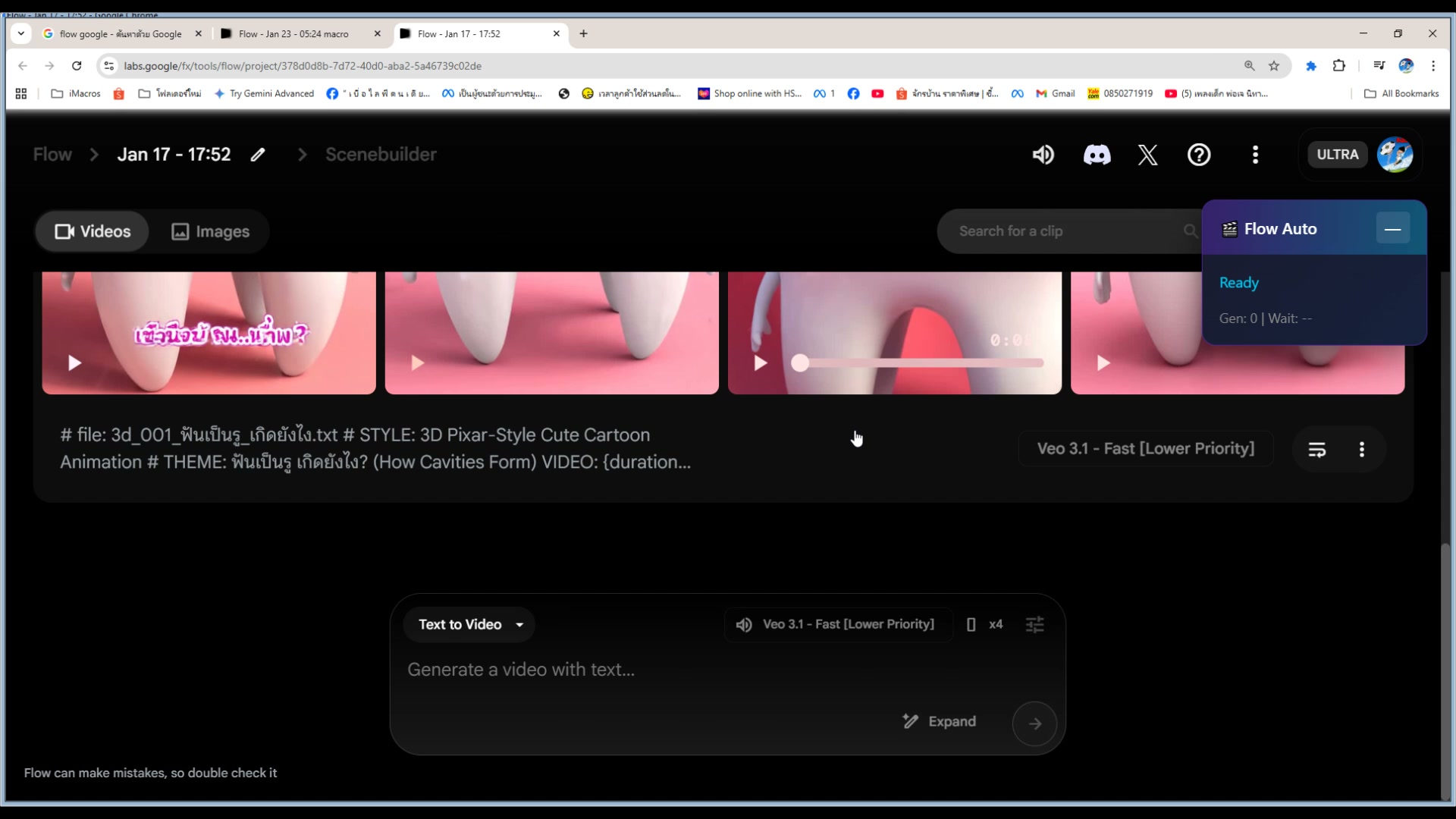Switch to the Flow - Jan 23 browser tab
The height and width of the screenshot is (819, 1456).
point(296,33)
